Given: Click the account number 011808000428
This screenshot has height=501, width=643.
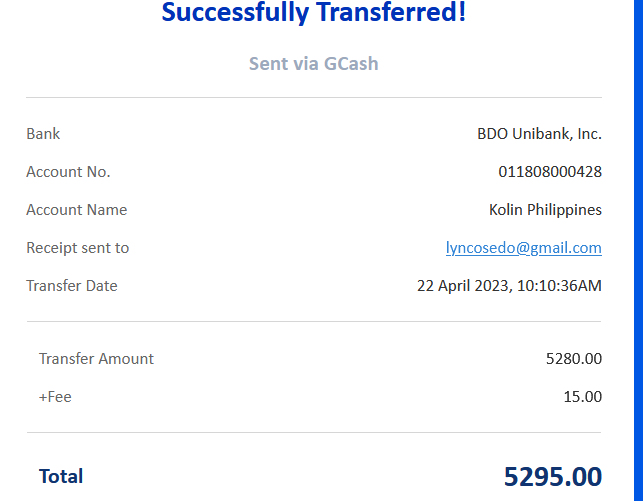Looking at the screenshot, I should point(550,172).
